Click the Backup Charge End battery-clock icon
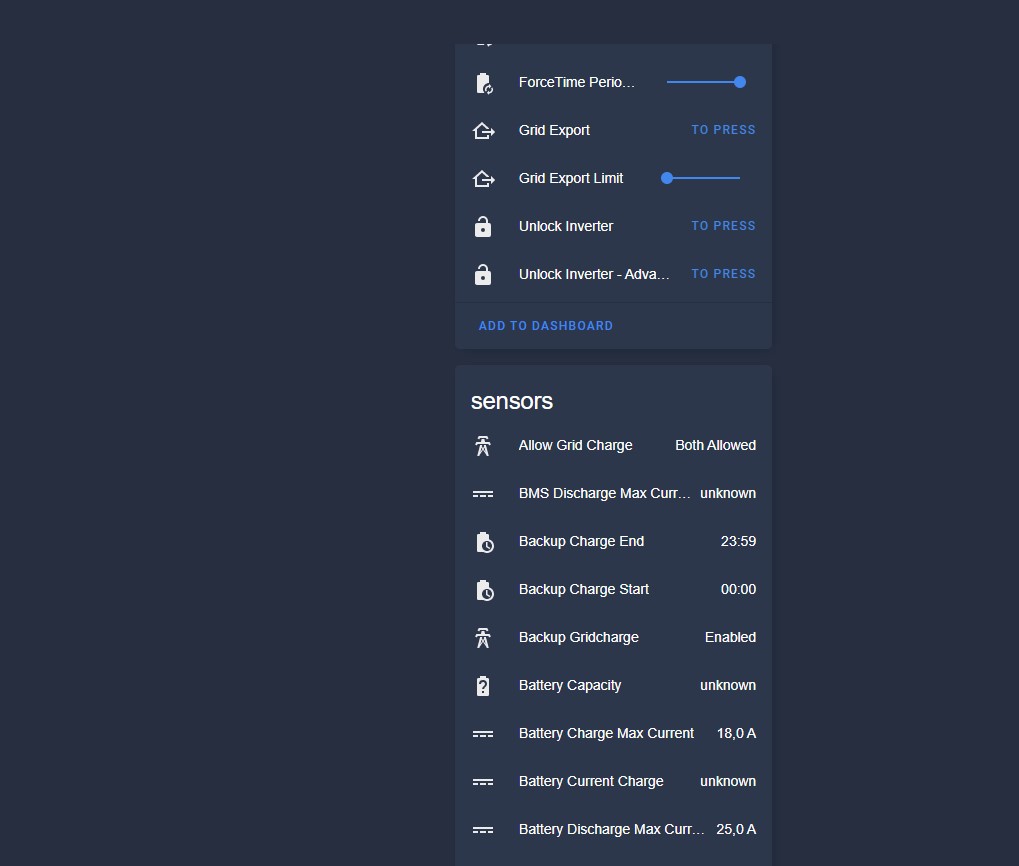The height and width of the screenshot is (866, 1019). [x=485, y=542]
